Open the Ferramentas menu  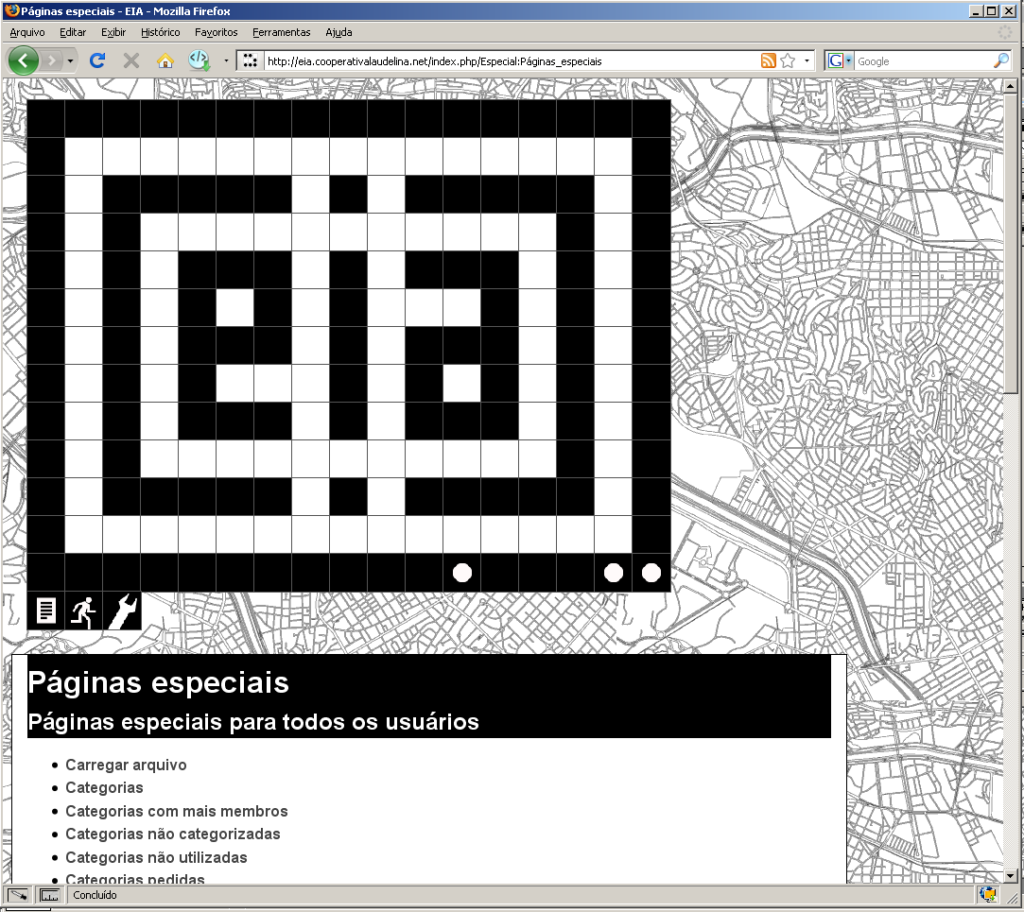coord(281,32)
